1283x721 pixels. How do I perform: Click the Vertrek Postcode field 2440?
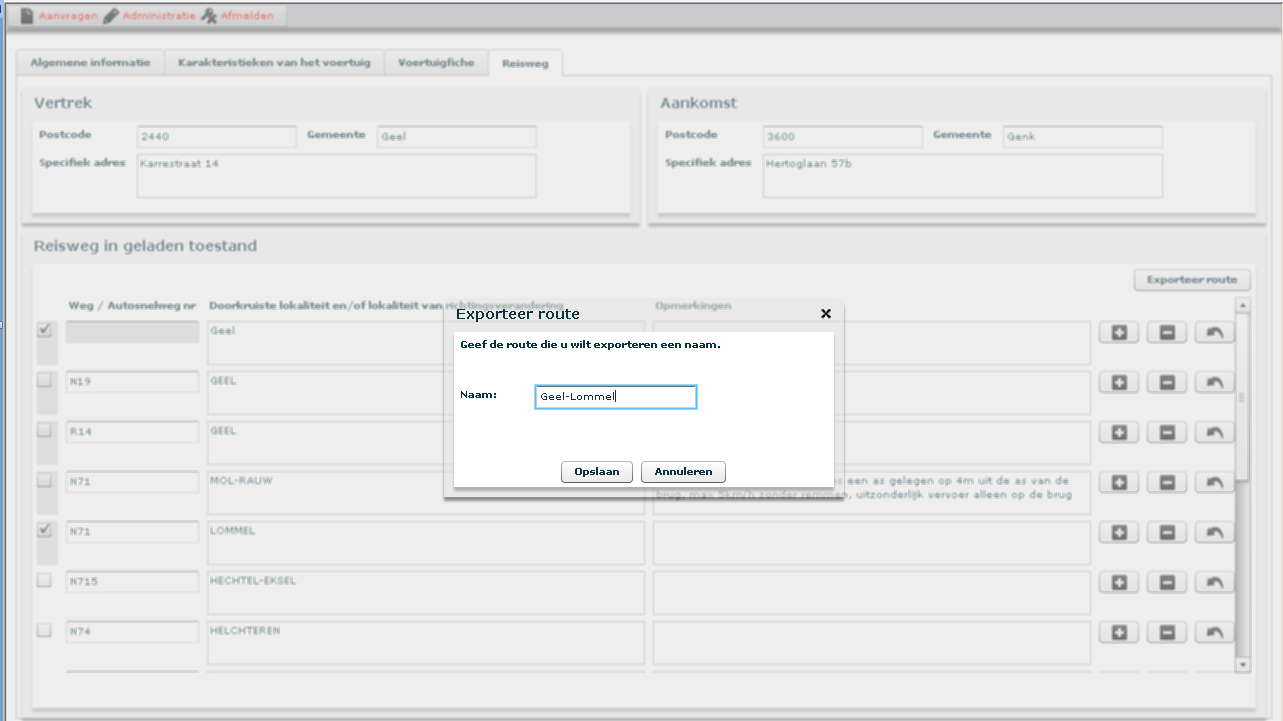tap(217, 137)
